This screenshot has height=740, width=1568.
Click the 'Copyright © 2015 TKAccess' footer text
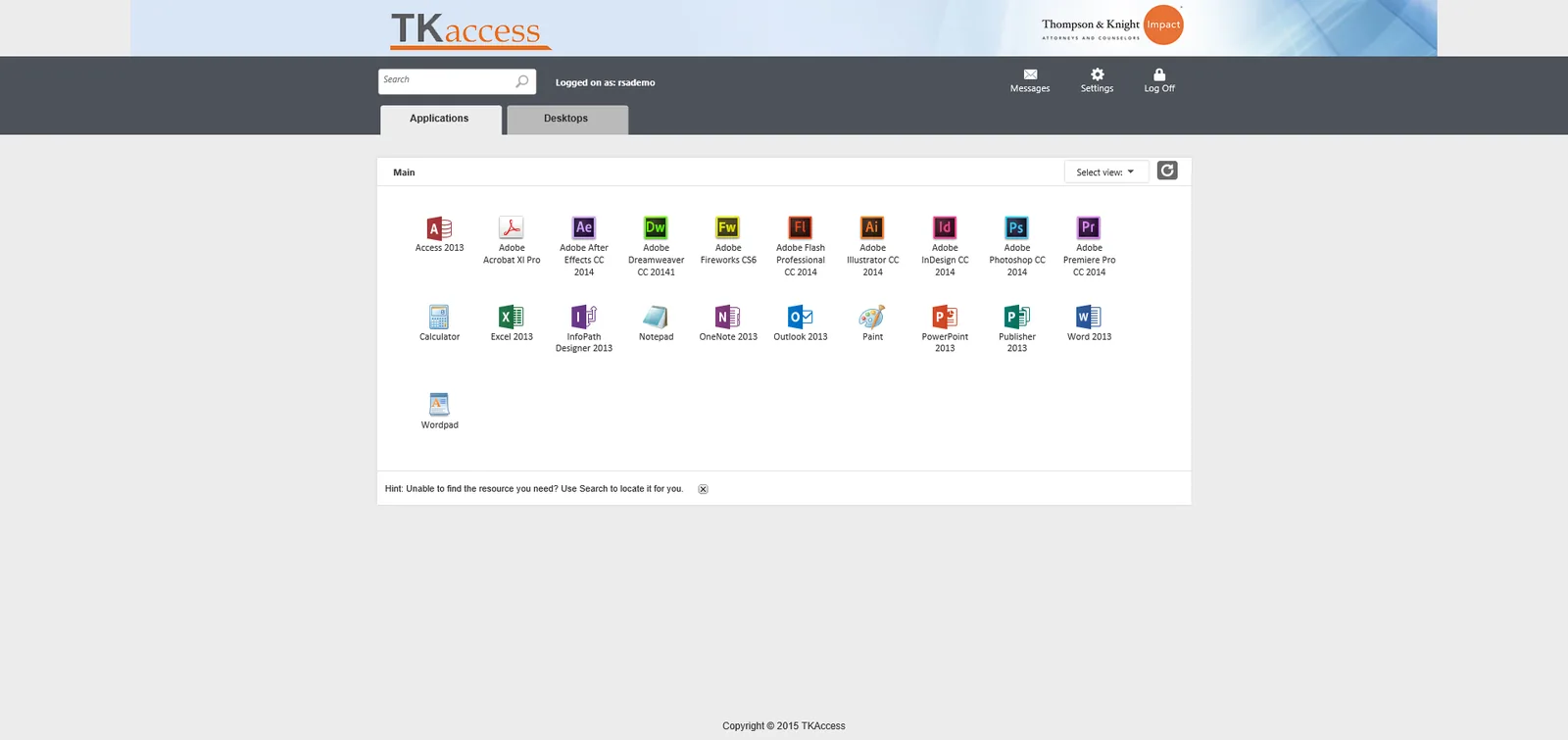(x=784, y=726)
